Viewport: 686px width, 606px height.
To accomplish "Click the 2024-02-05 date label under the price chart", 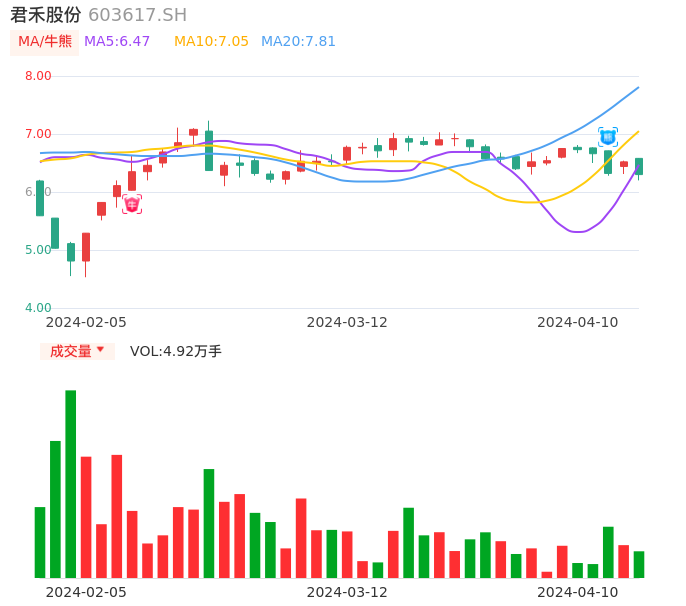I will (87, 322).
